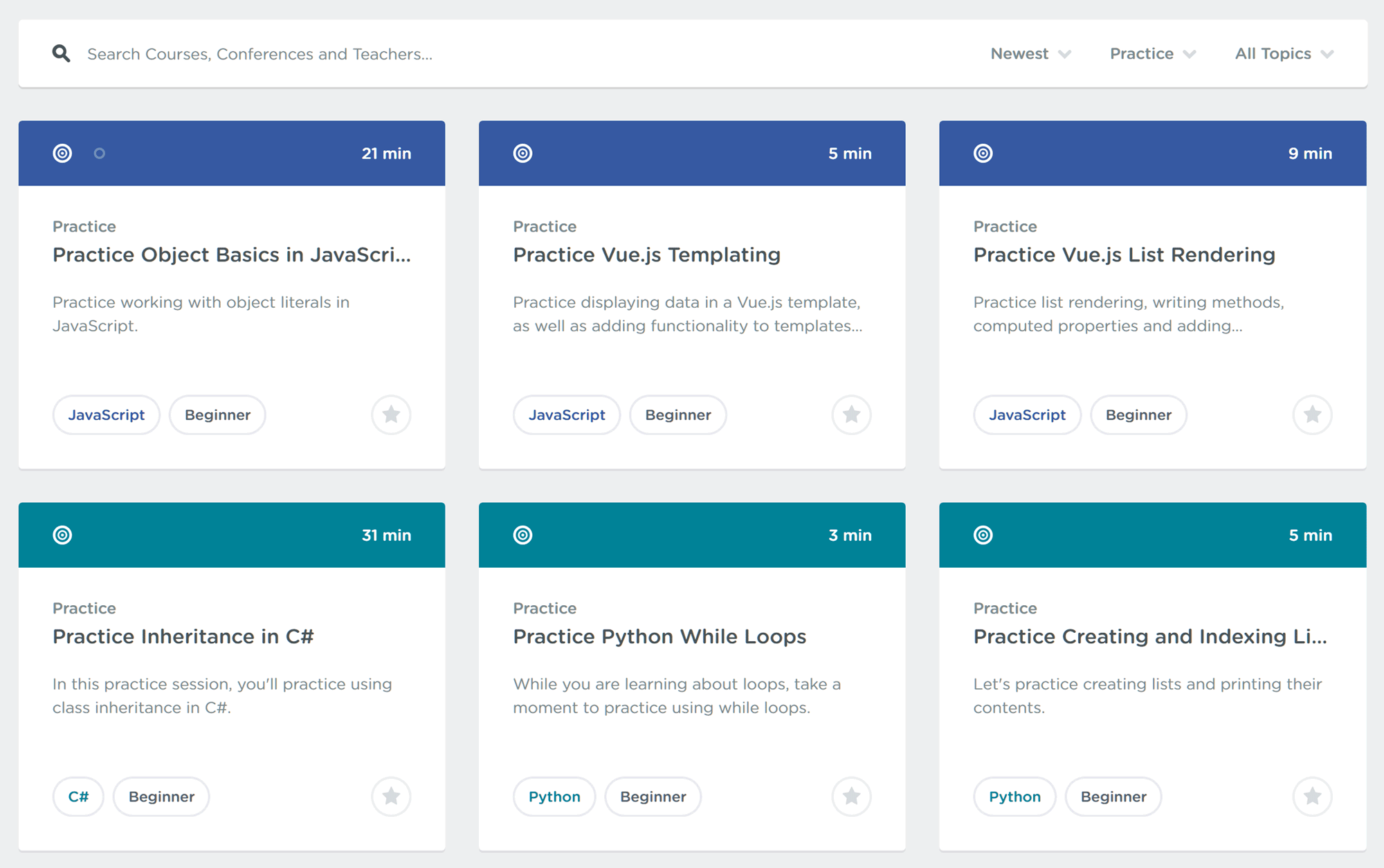Click target icon on Creating and Indexing Lists card
Image resolution: width=1384 pixels, height=868 pixels.
coord(983,535)
